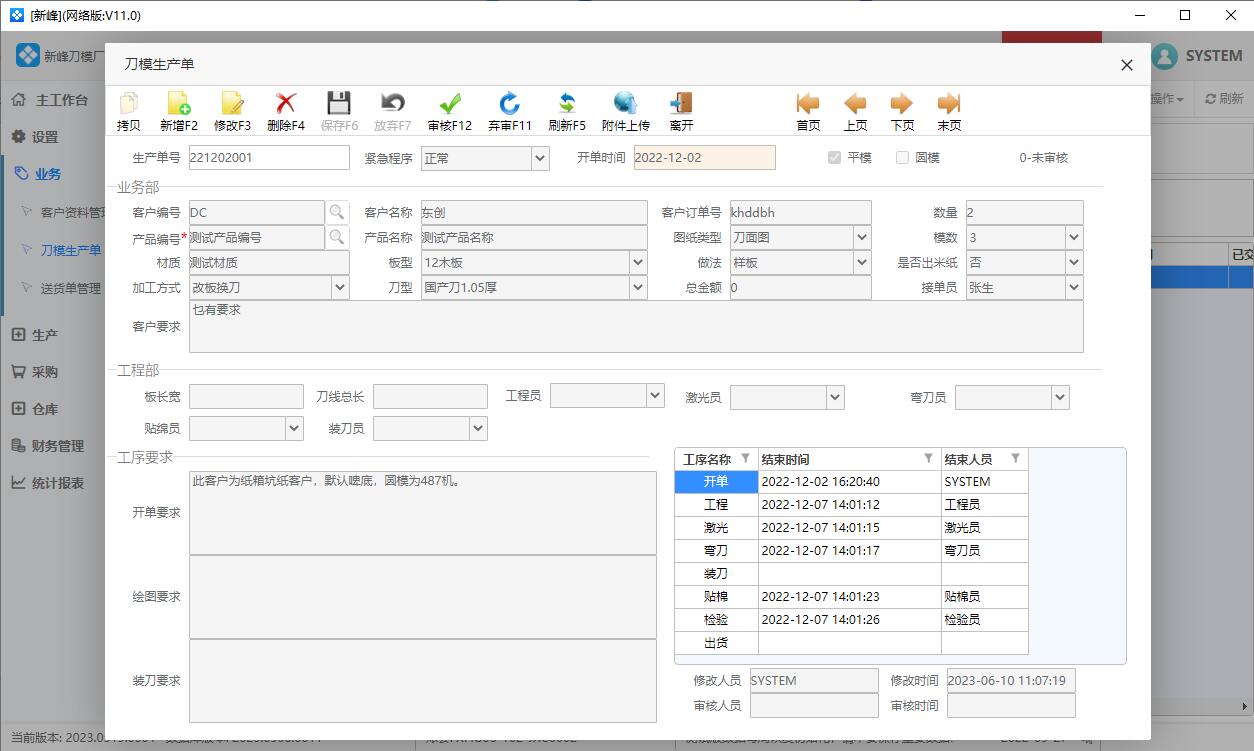Image resolution: width=1254 pixels, height=751 pixels.
Task: Click filter icon in 结束时间 column header
Action: 928,458
